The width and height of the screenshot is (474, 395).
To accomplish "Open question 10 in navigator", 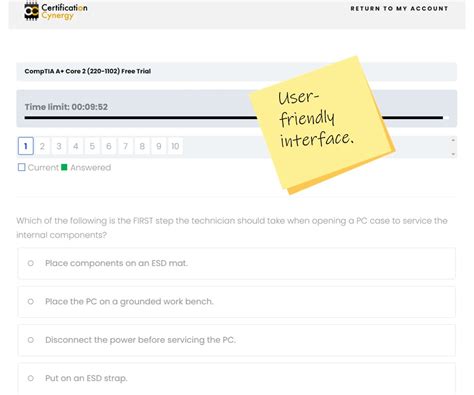I will pyautogui.click(x=175, y=146).
